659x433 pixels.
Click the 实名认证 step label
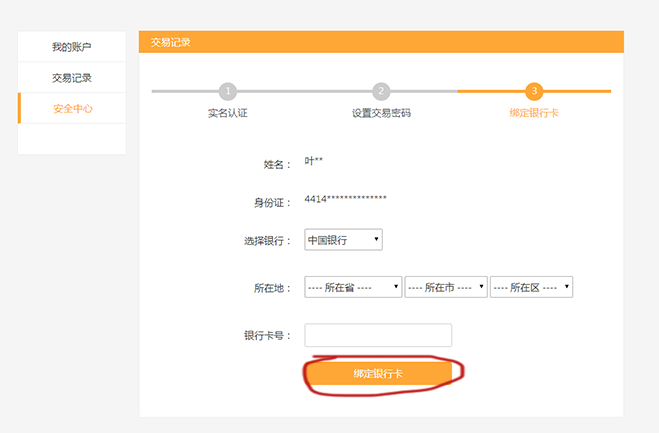pyautogui.click(x=228, y=113)
